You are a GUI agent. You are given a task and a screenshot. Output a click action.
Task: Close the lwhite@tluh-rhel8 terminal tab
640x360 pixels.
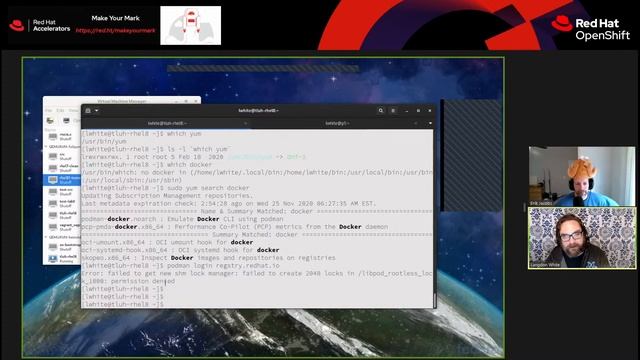(x=245, y=123)
